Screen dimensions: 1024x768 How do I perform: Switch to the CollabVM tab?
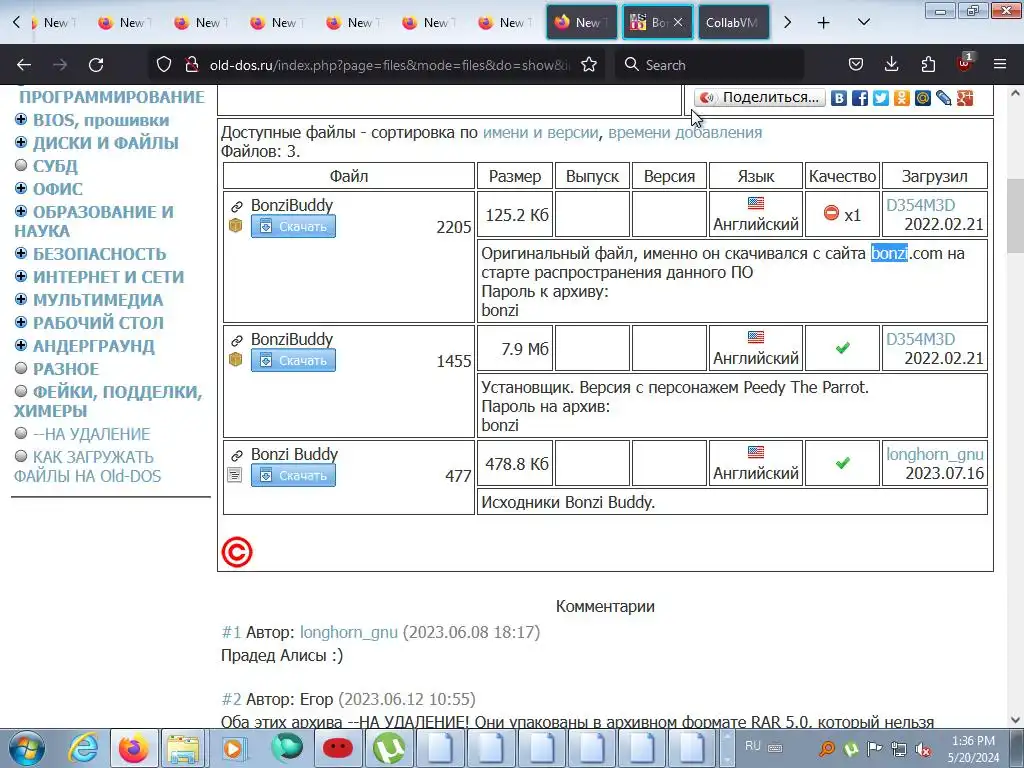[x=733, y=22]
